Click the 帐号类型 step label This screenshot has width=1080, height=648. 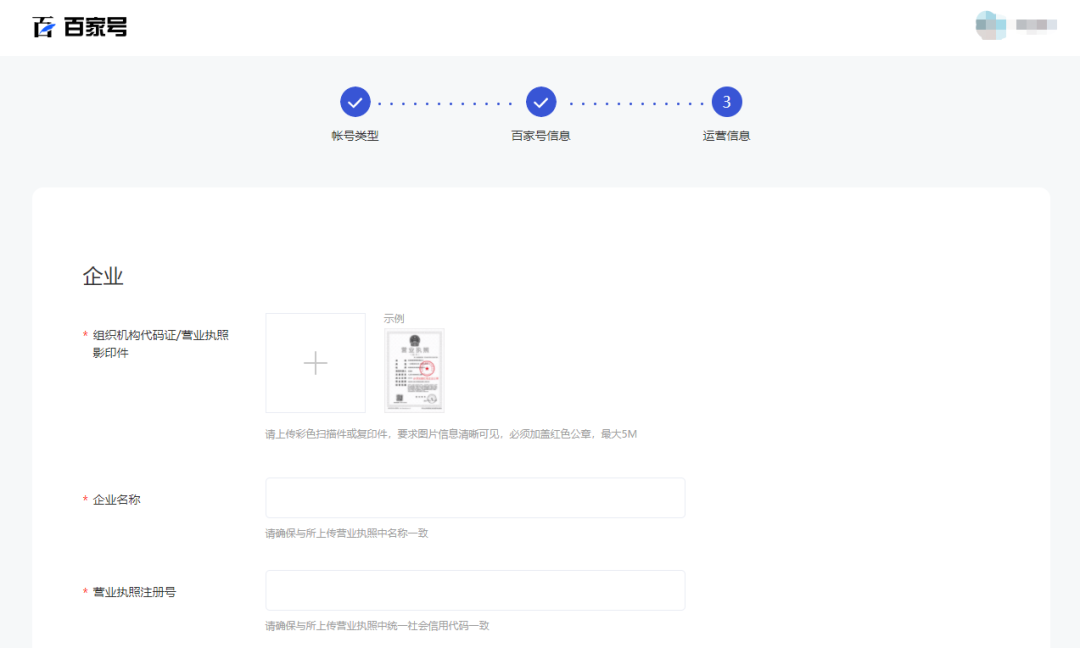click(355, 133)
